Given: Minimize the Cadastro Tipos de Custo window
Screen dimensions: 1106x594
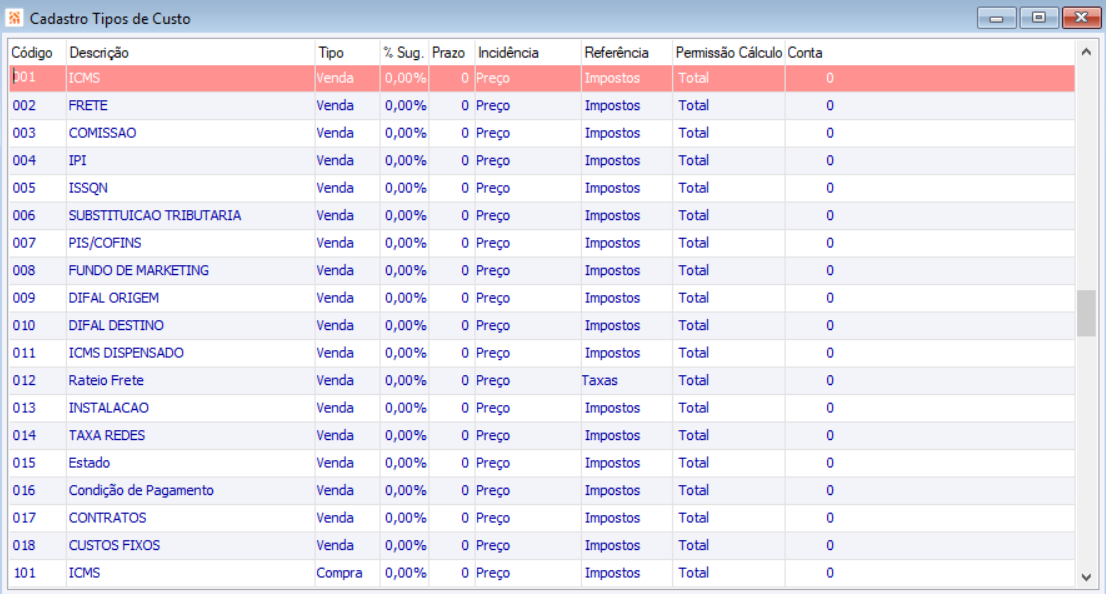Looking at the screenshot, I should [997, 18].
